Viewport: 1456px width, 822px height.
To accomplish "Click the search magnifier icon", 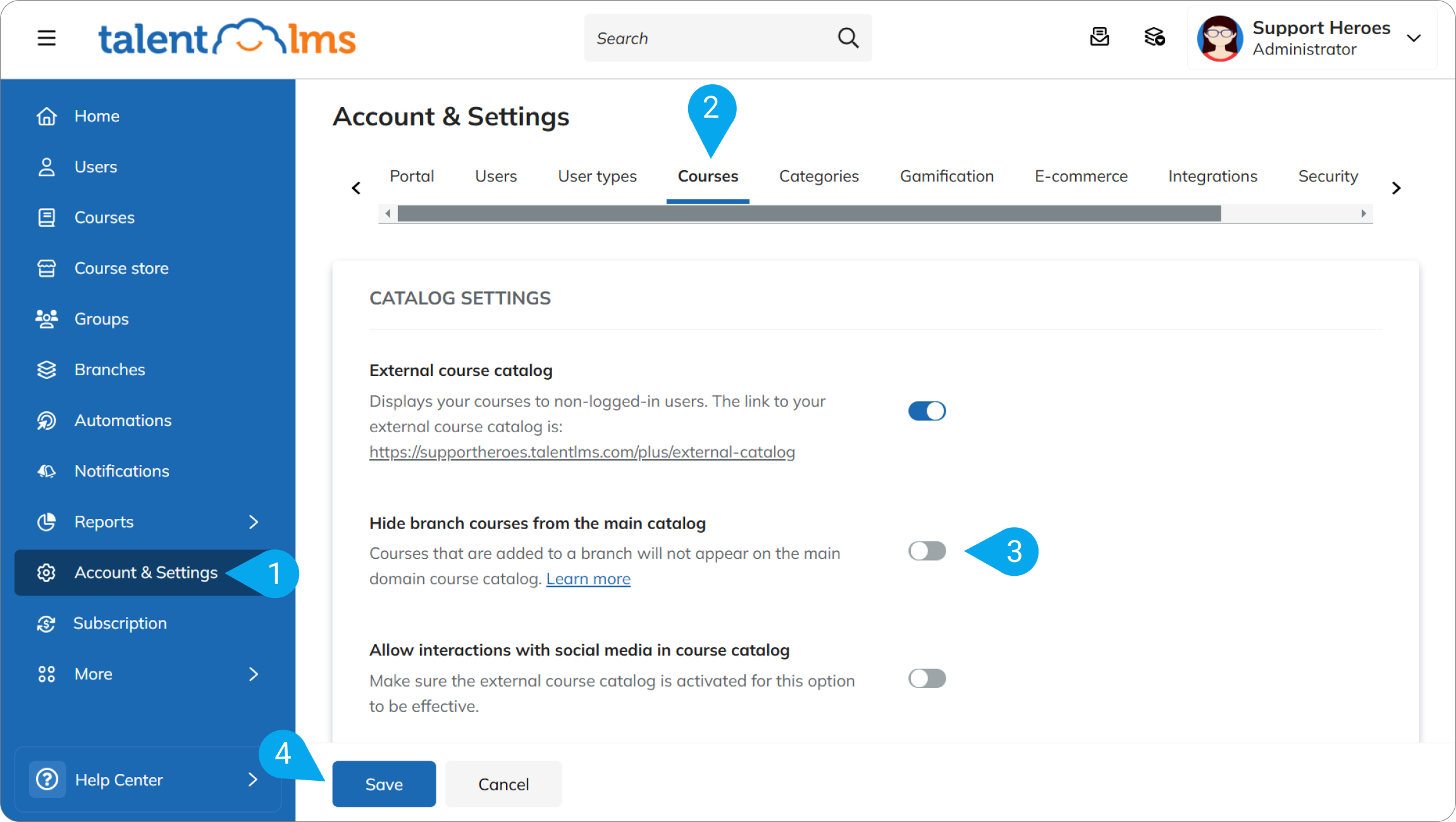I will point(848,38).
